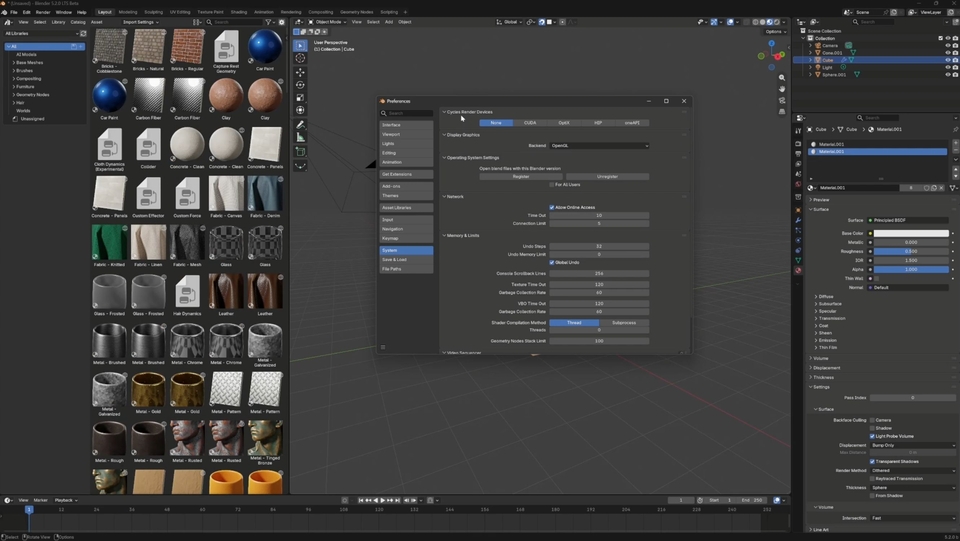
Task: Click the play animation button
Action: (383, 500)
